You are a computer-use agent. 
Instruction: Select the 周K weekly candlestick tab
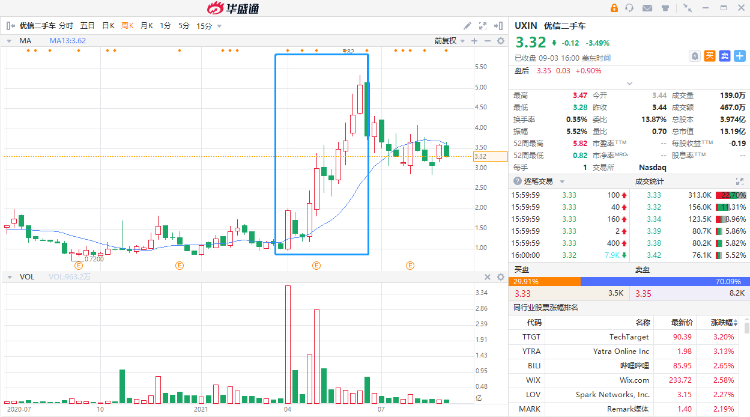coord(127,26)
